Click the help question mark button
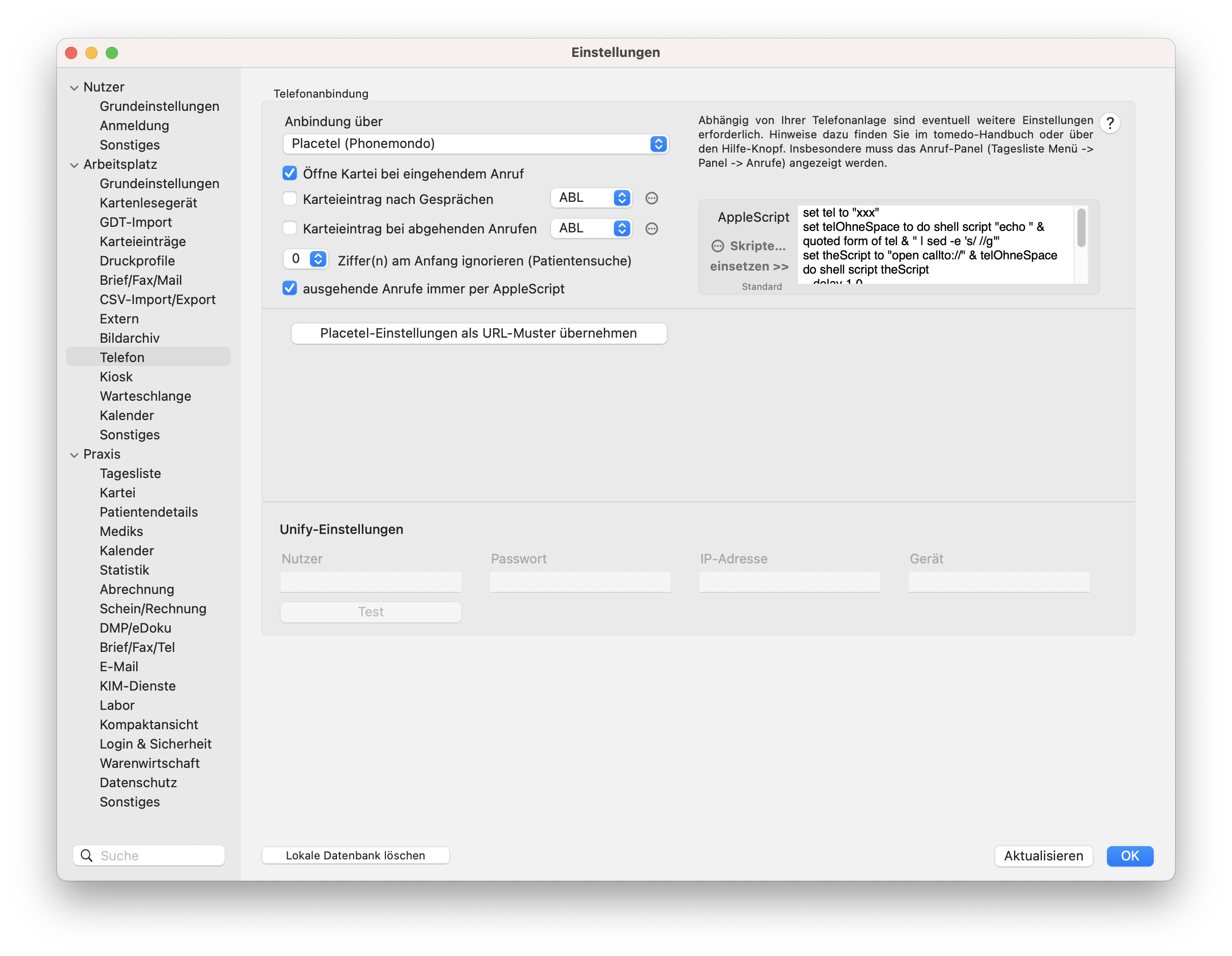1232x956 pixels. [x=1110, y=123]
